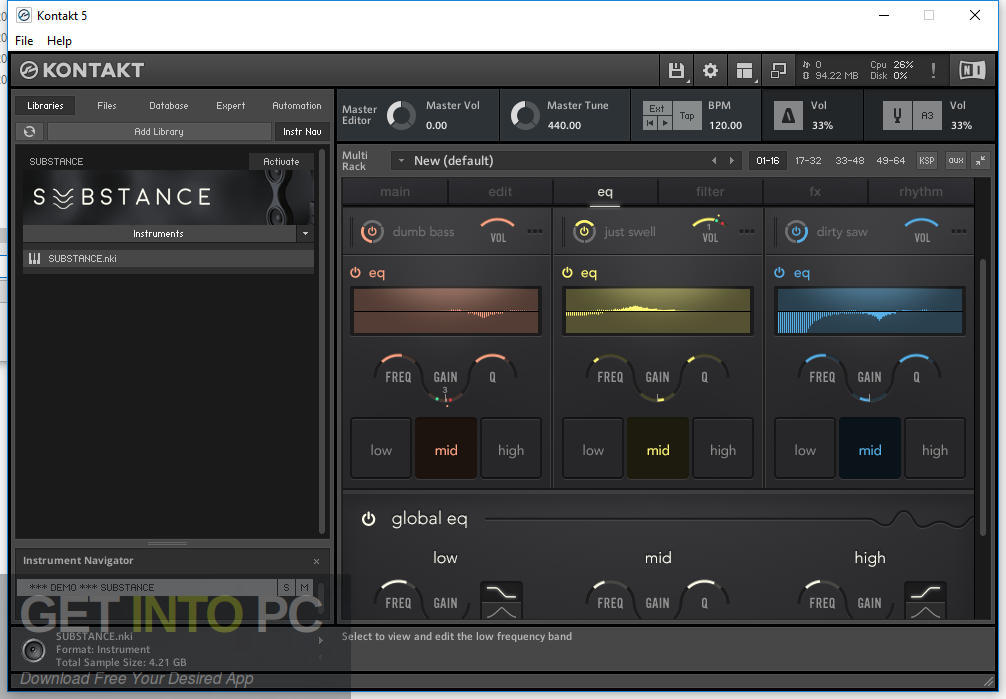Select just swell high band button
The image size is (1006, 699).
pyautogui.click(x=723, y=450)
